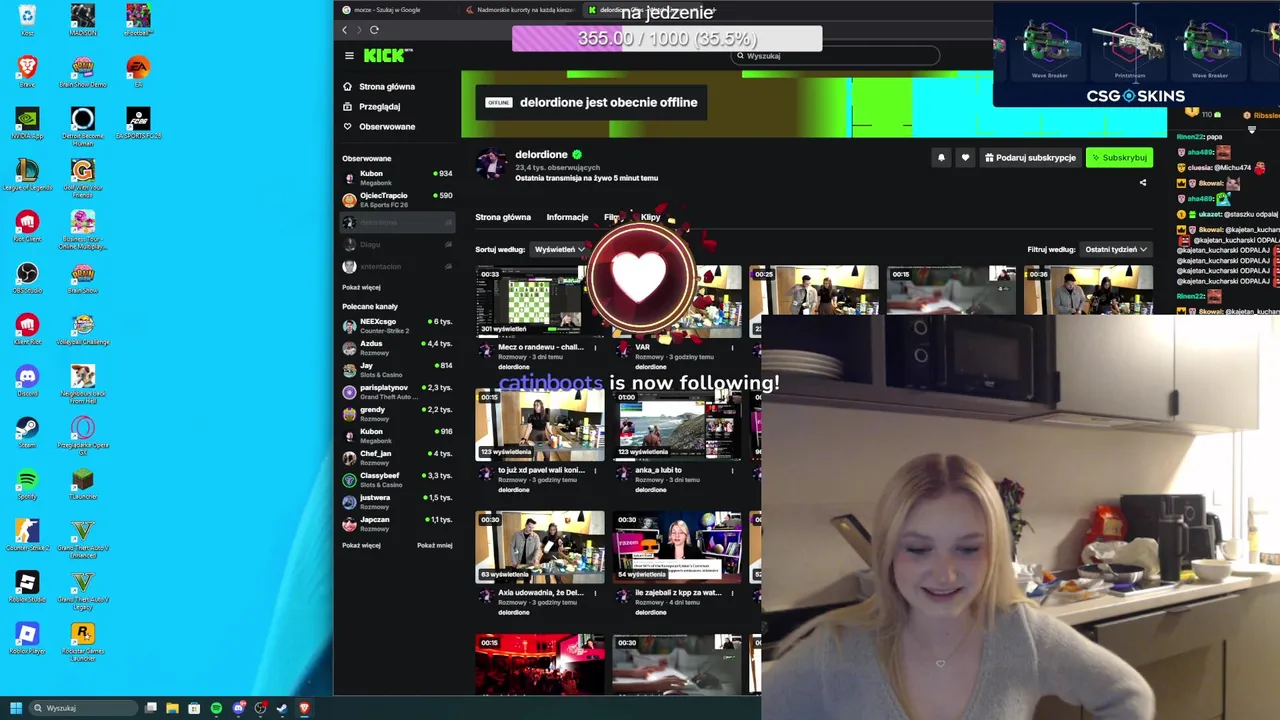Click 'Pokaż mniej' under recommended channels
Viewport: 1280px width, 720px height.
tap(434, 545)
